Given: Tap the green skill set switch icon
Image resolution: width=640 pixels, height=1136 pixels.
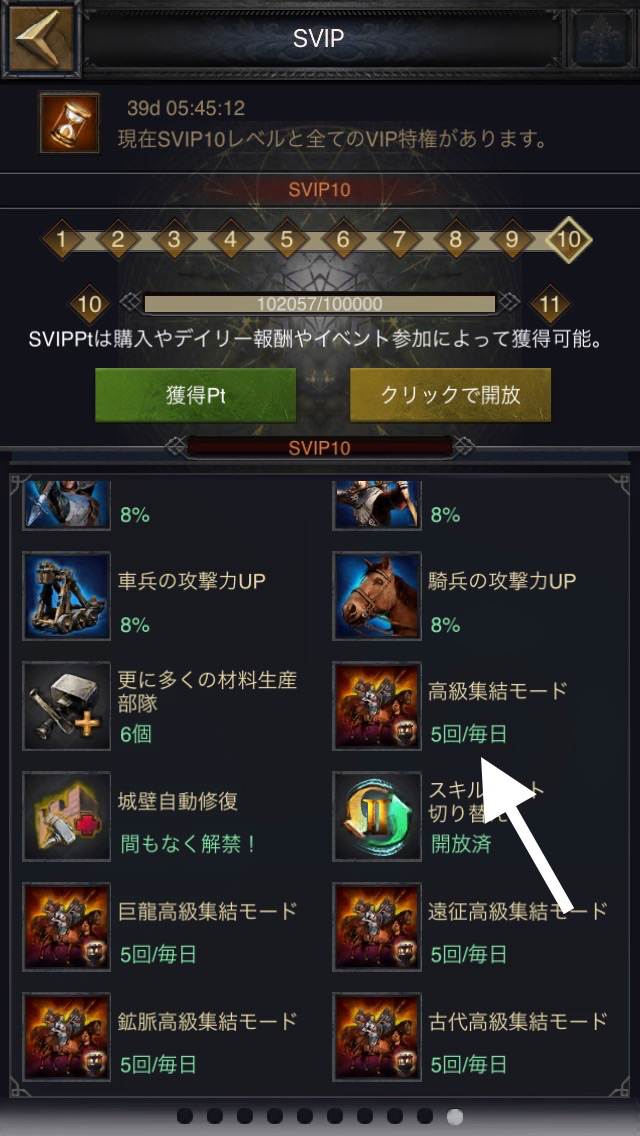Looking at the screenshot, I should click(x=377, y=816).
